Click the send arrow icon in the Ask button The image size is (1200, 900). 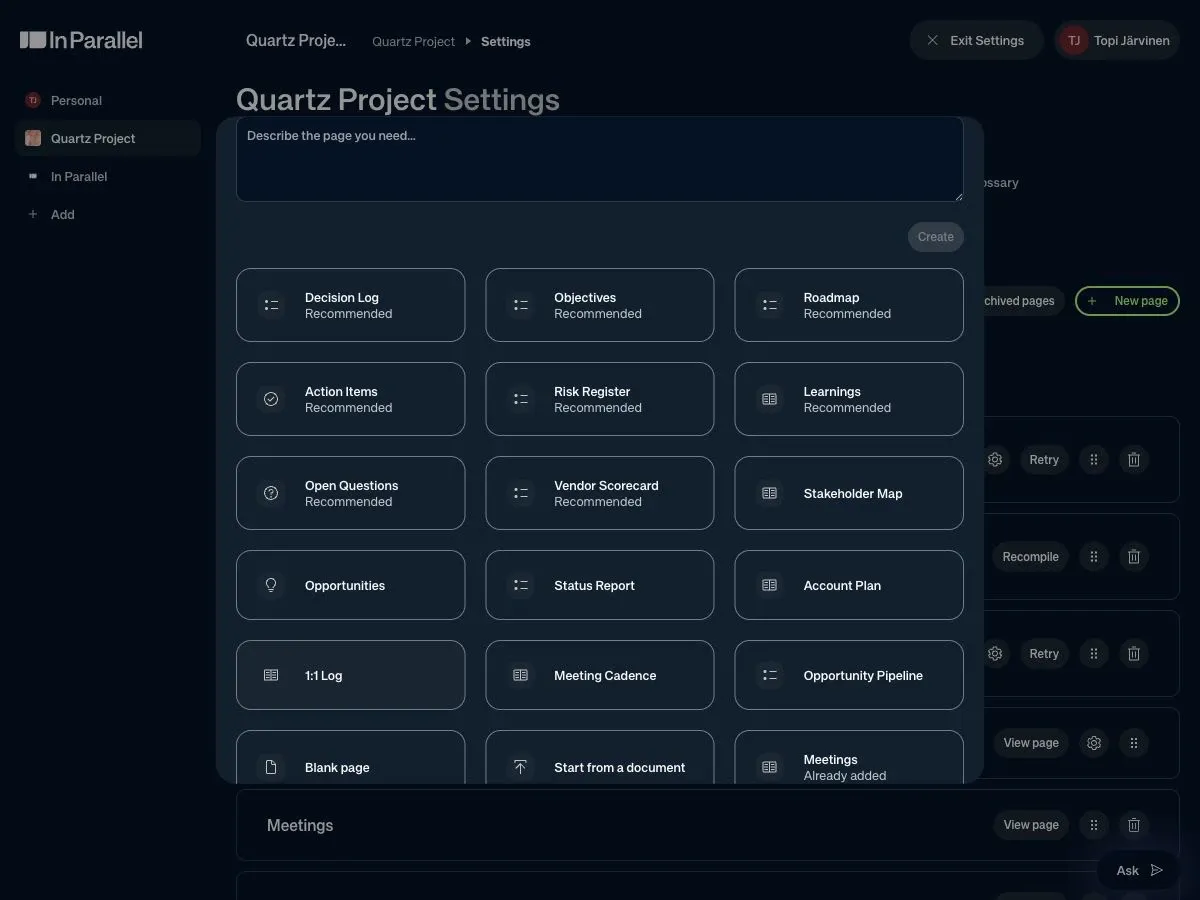(1157, 870)
